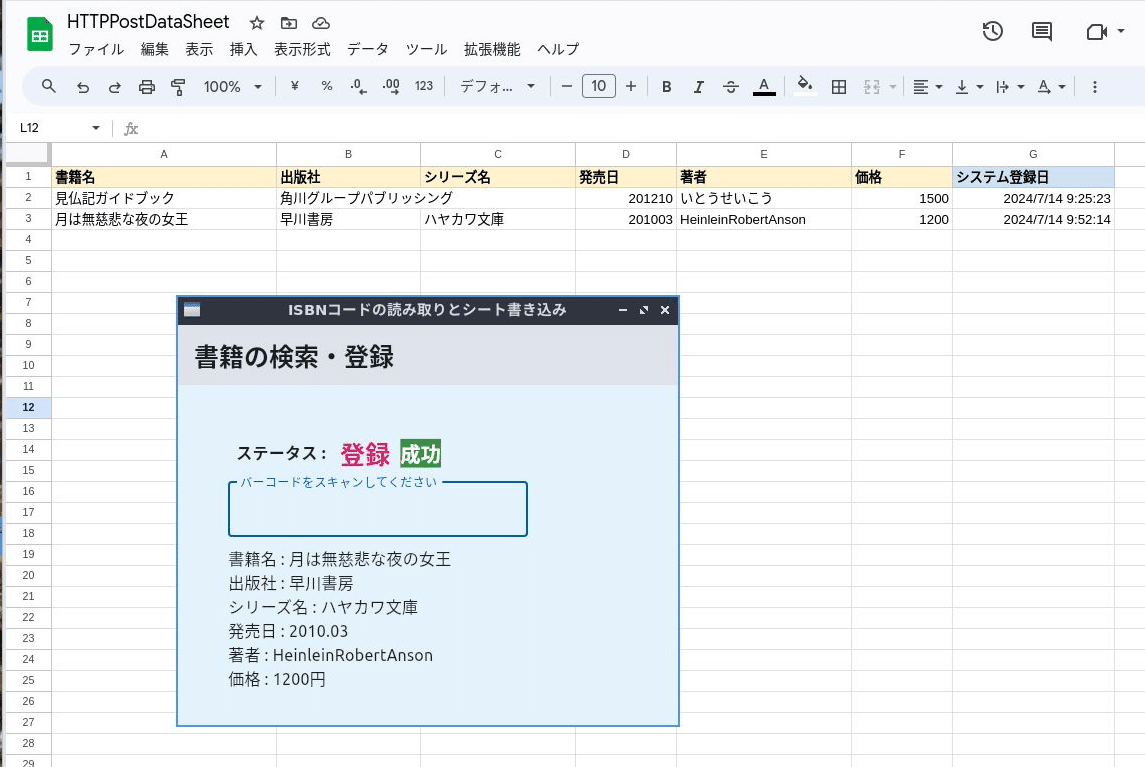Click the font size input box
Image resolution: width=1145 pixels, height=767 pixels.
(x=599, y=86)
